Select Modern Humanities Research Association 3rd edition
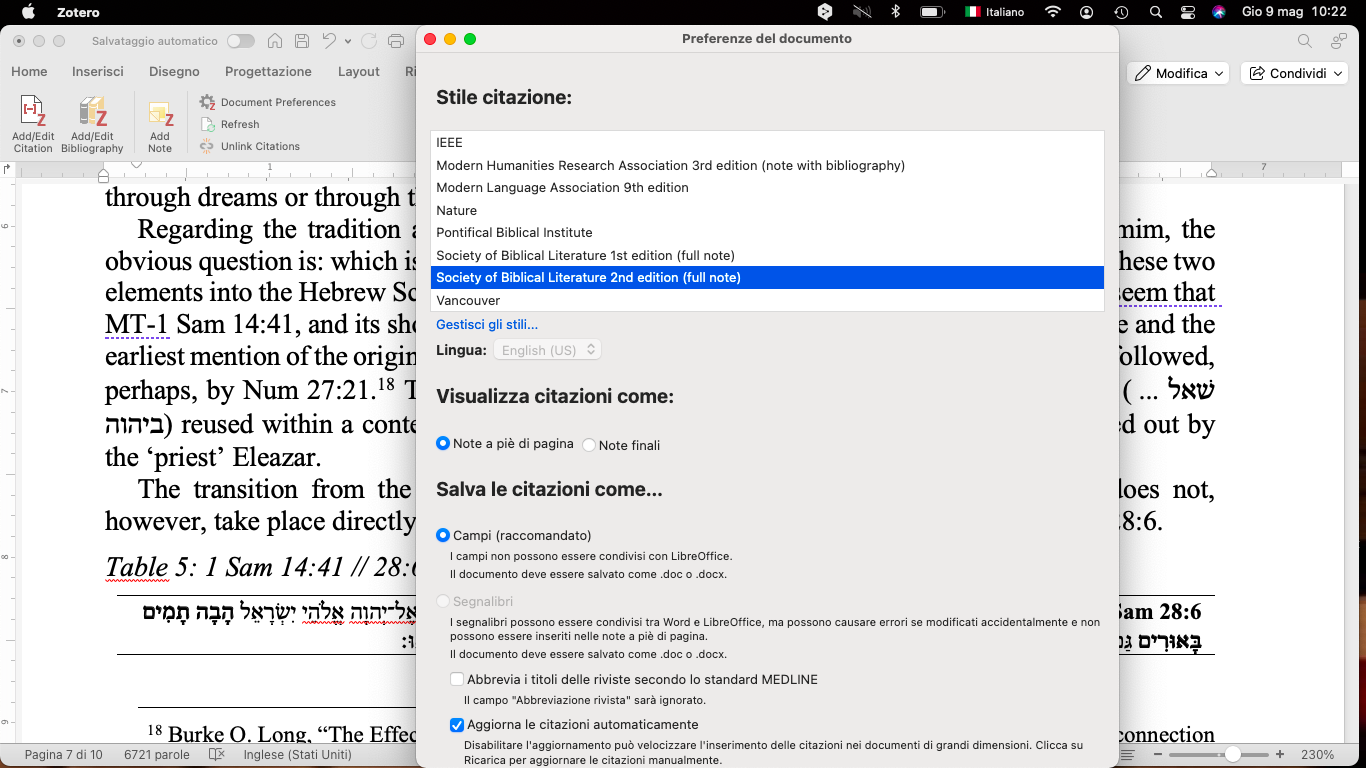 767,165
